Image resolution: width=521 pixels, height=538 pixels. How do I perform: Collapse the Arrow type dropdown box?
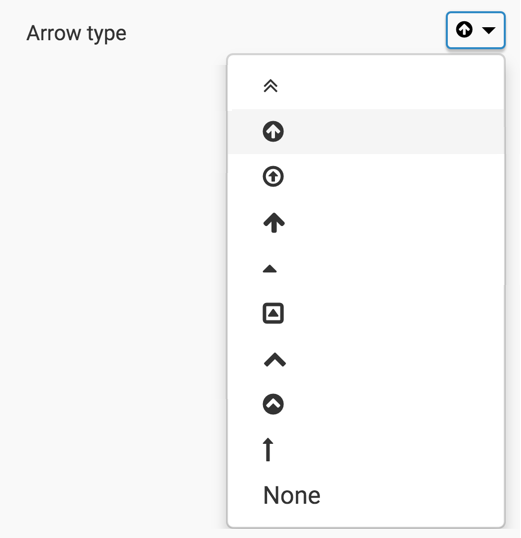pyautogui.click(x=475, y=30)
